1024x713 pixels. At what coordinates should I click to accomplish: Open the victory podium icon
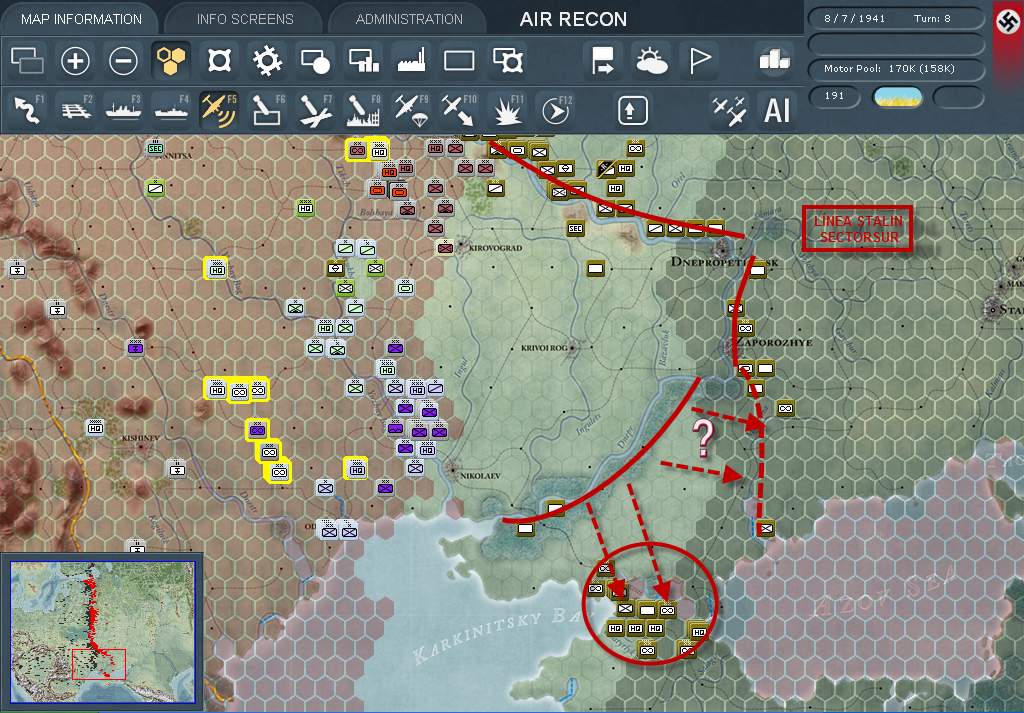click(775, 61)
